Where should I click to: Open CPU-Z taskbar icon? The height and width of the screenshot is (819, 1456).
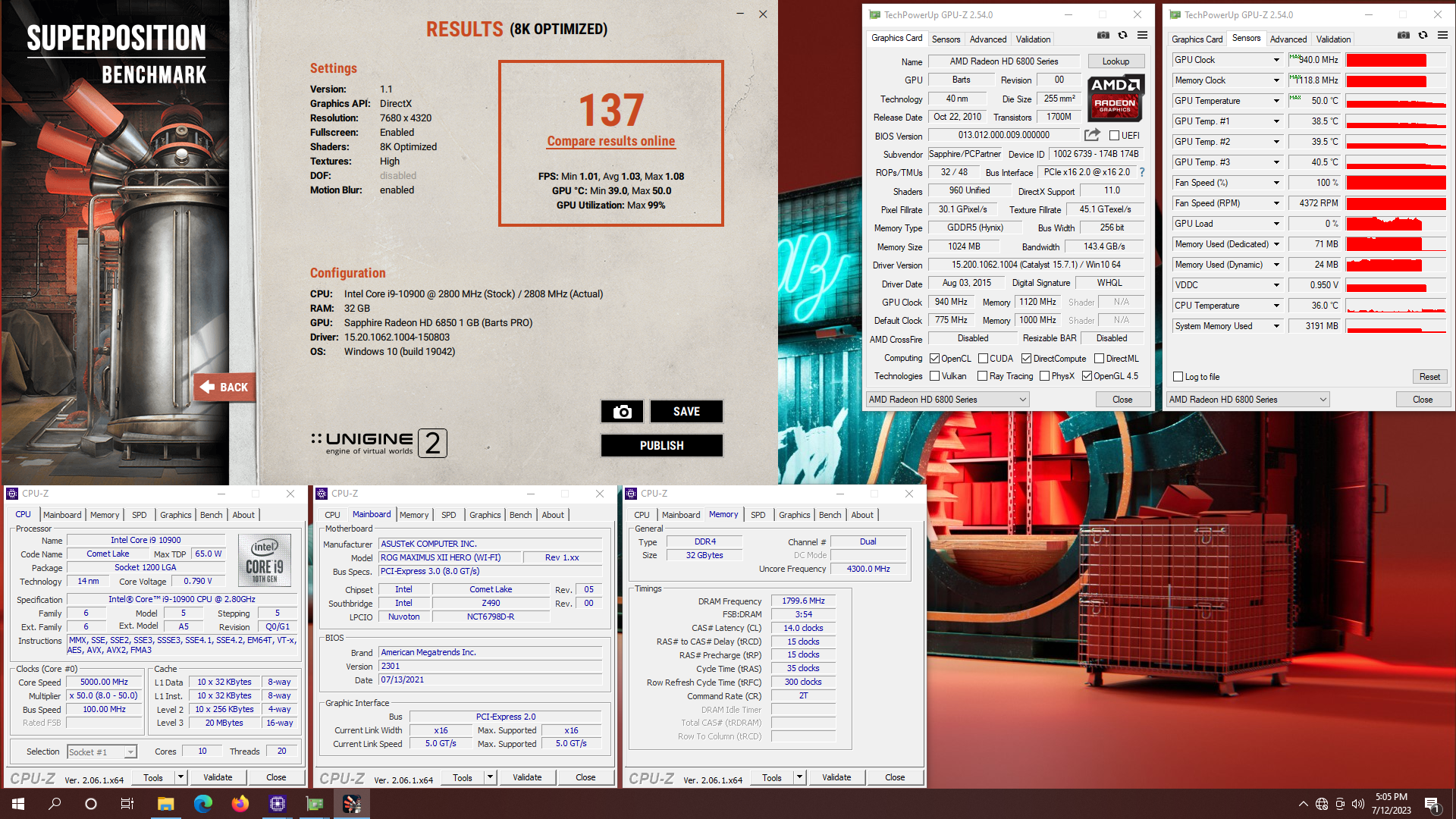277,804
